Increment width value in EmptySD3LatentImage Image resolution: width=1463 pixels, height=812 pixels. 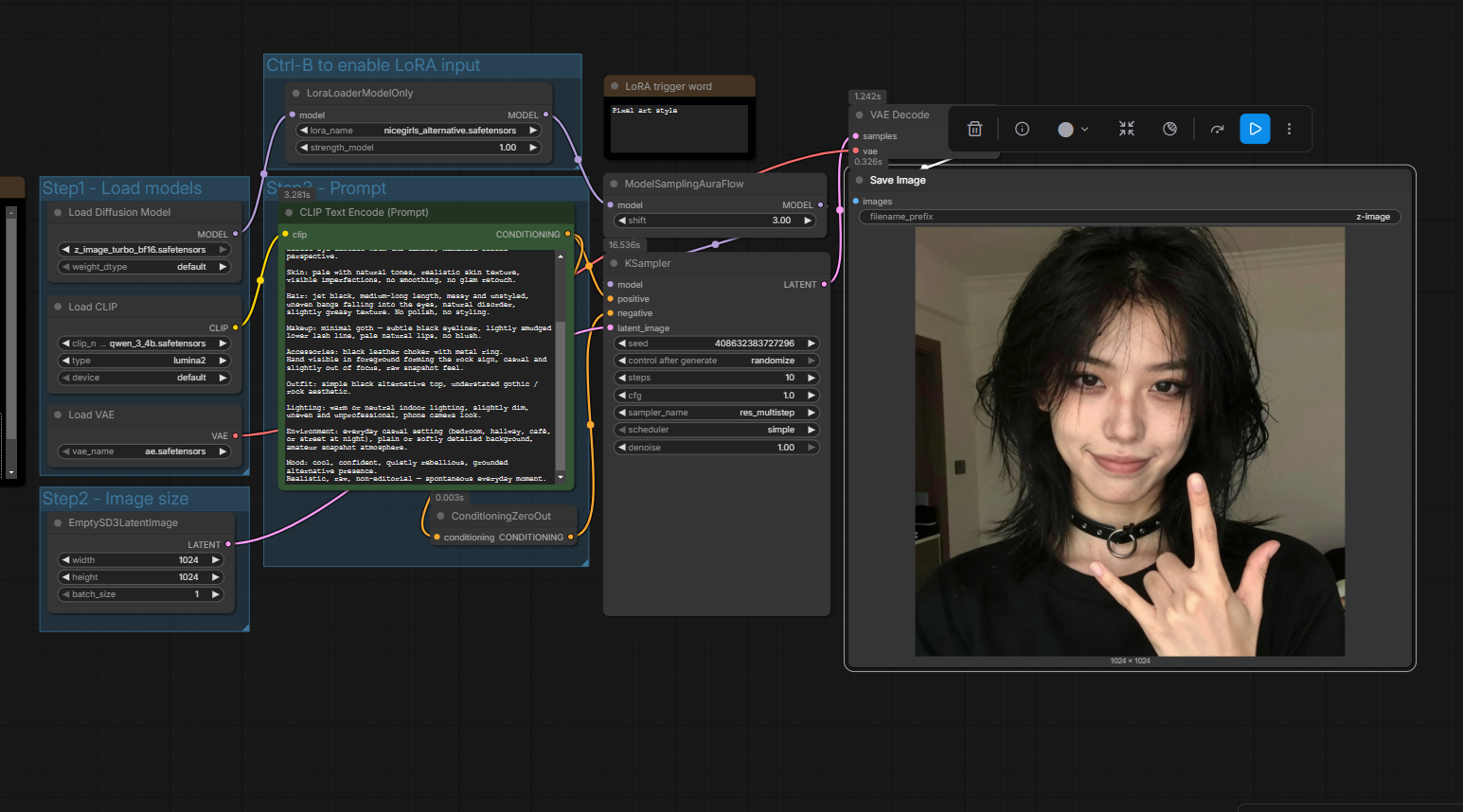[216, 560]
